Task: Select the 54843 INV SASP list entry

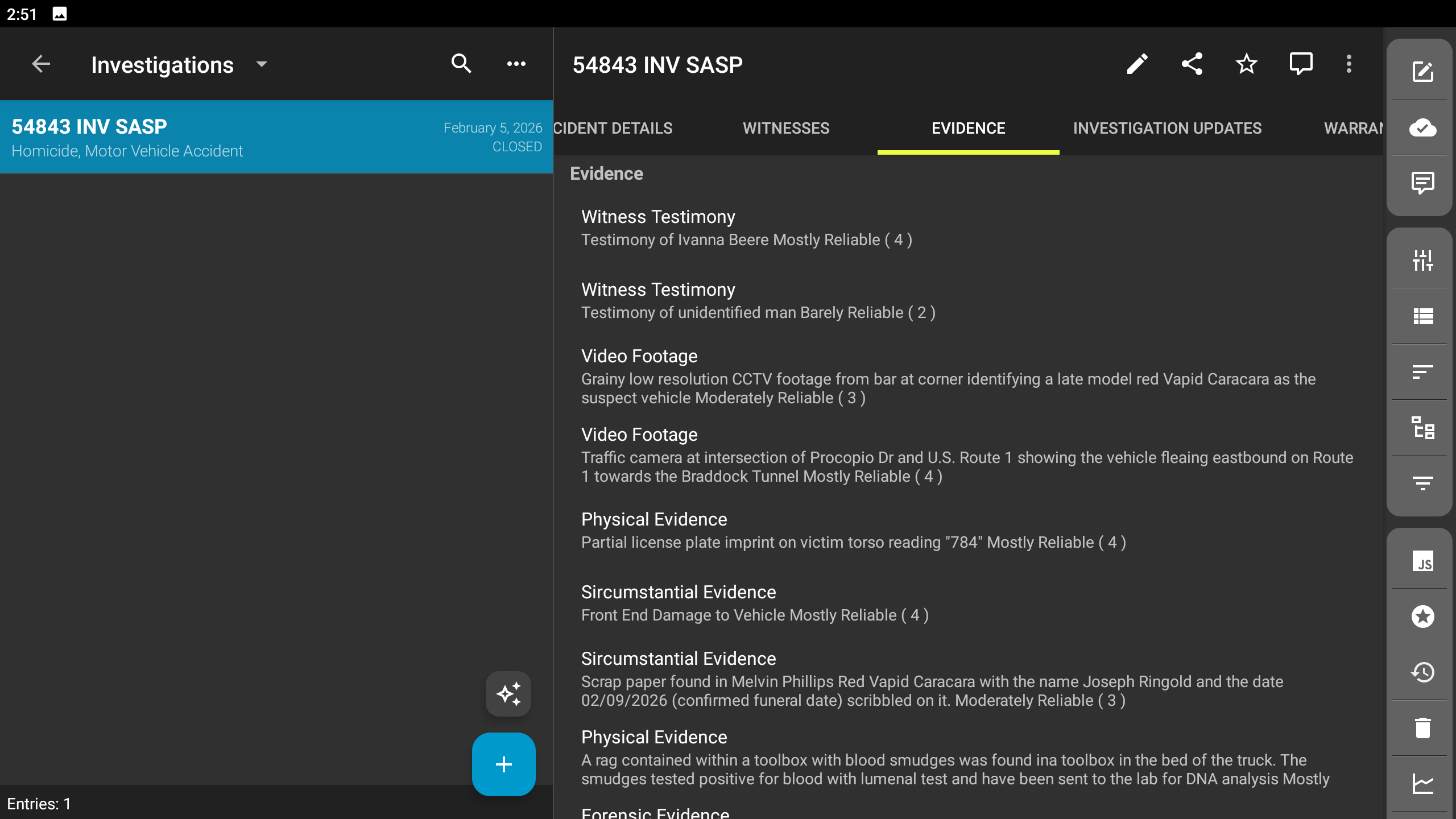Action: (x=276, y=137)
